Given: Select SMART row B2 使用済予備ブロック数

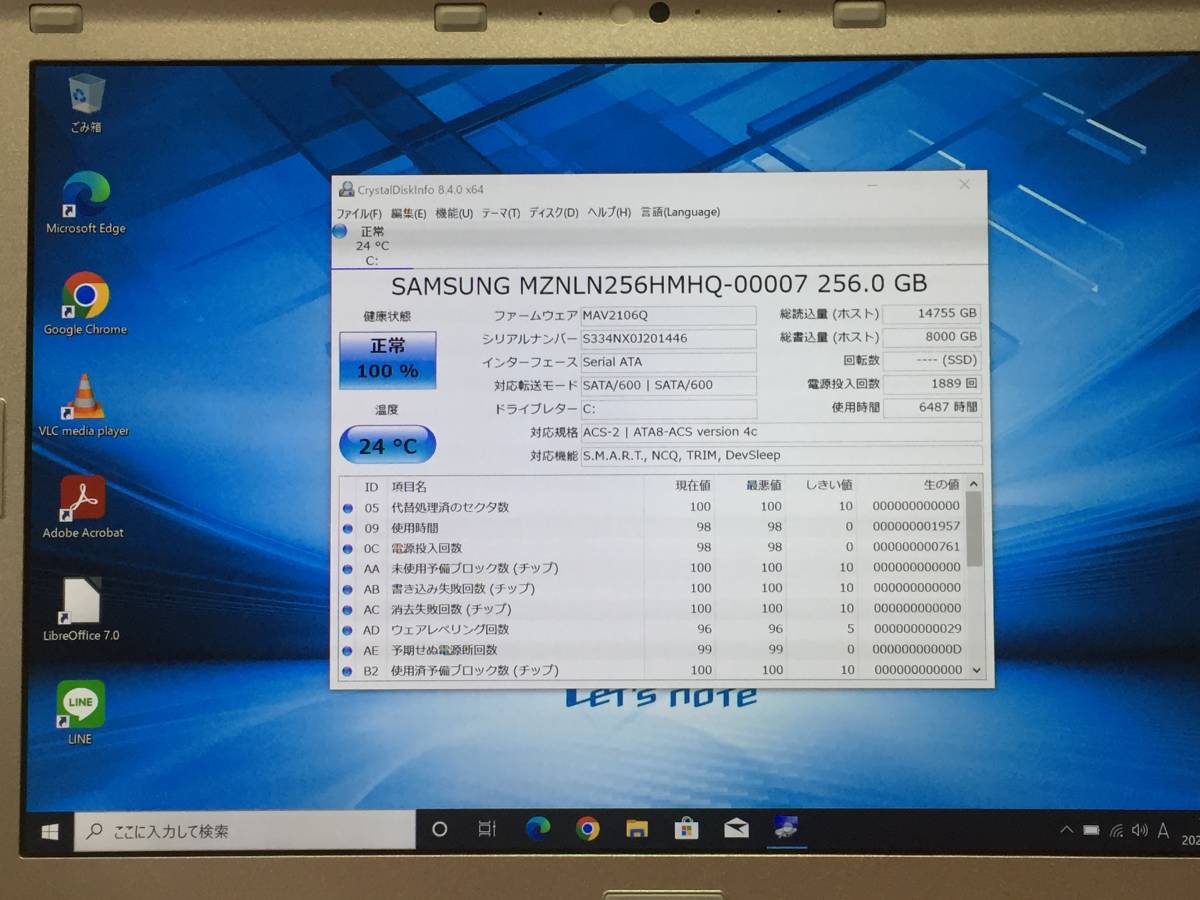Looking at the screenshot, I should [x=652, y=670].
